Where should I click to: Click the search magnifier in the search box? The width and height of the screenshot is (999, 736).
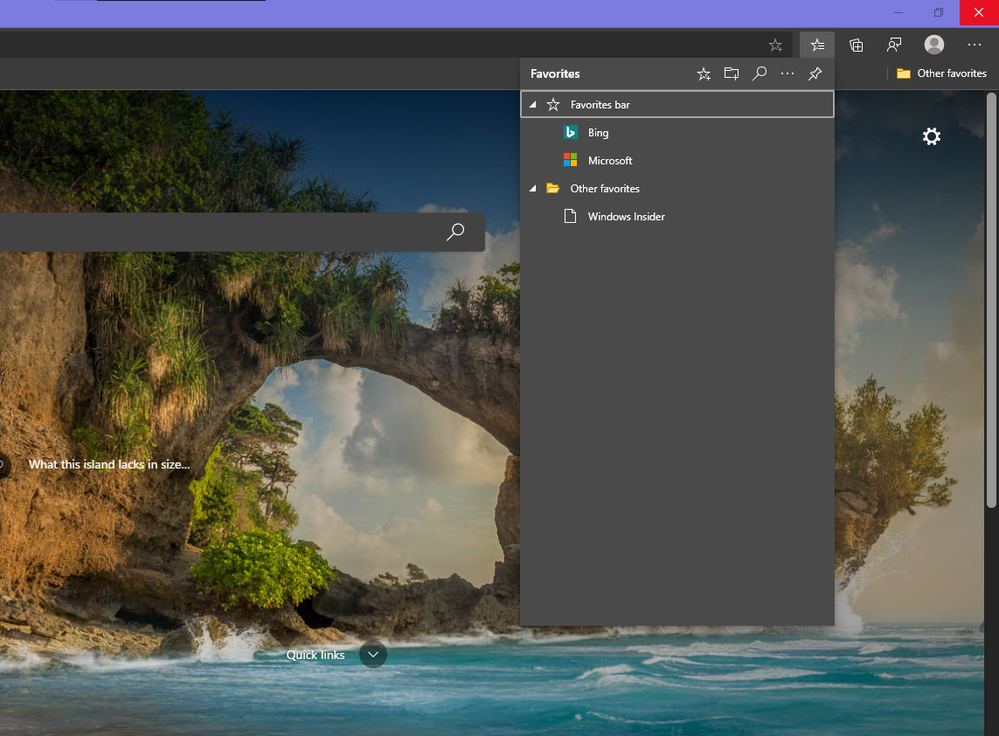[x=455, y=232]
